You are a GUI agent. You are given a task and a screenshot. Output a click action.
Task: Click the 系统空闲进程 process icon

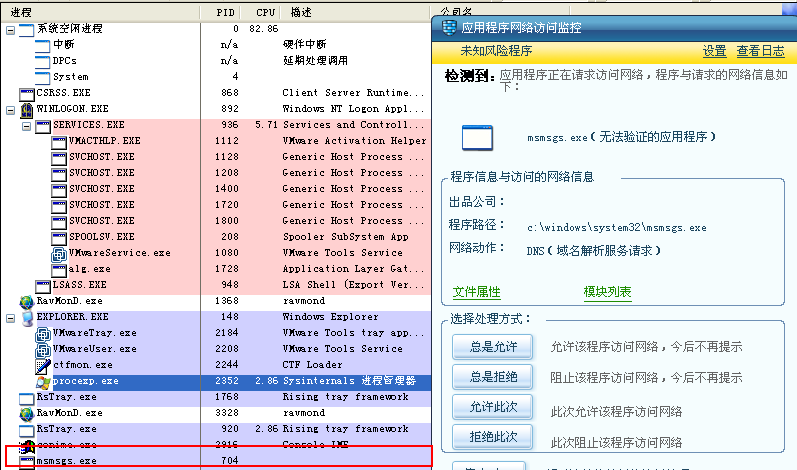(26, 29)
